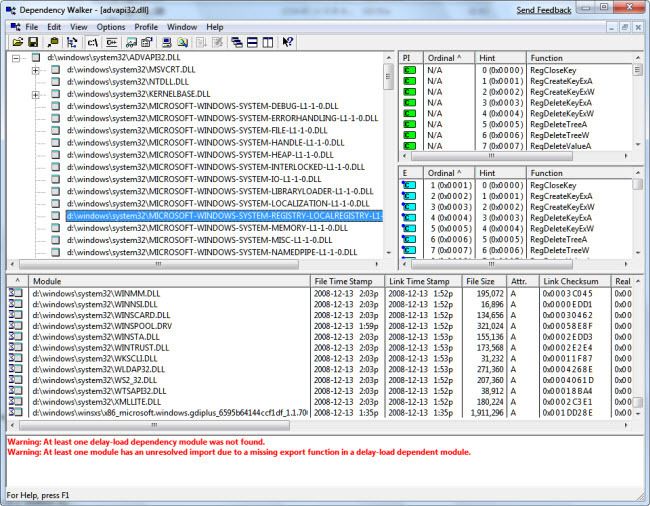Open the File menu
Viewport: 650px width, 506px height.
point(32,27)
